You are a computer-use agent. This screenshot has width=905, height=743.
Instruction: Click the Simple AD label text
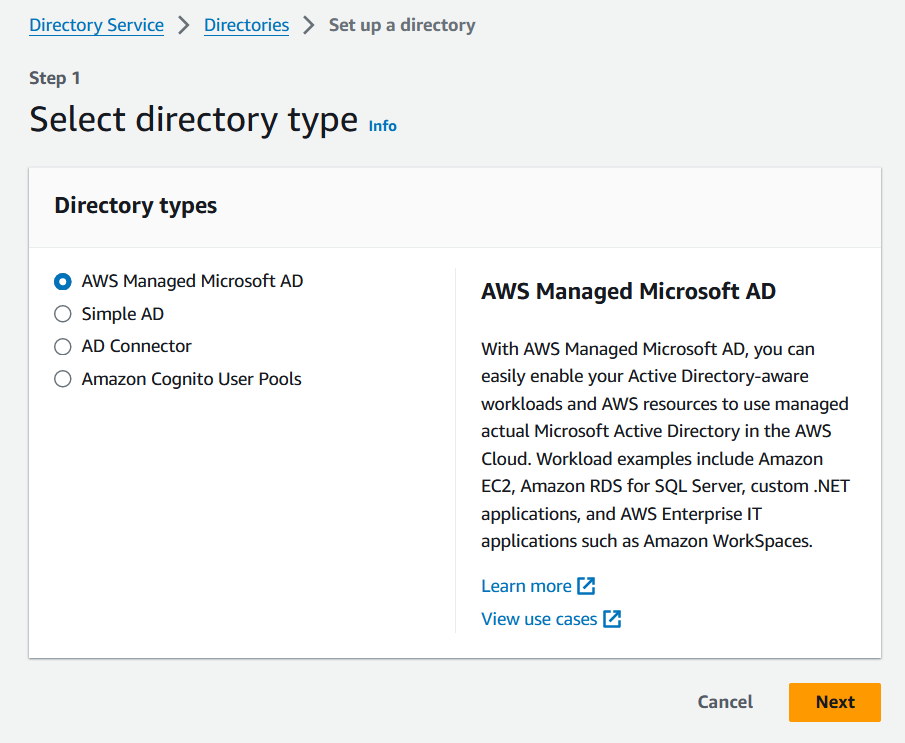coord(123,314)
